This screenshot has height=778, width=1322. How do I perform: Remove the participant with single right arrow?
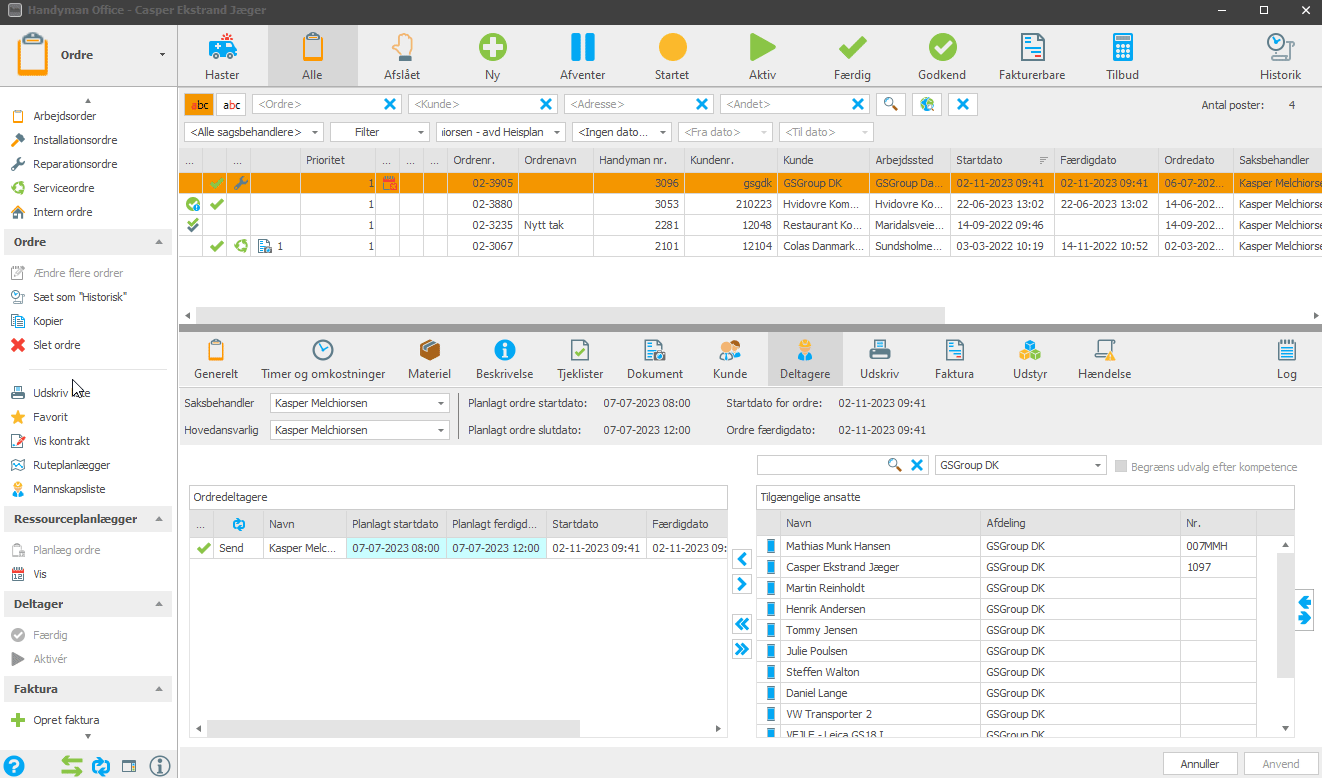coord(742,583)
